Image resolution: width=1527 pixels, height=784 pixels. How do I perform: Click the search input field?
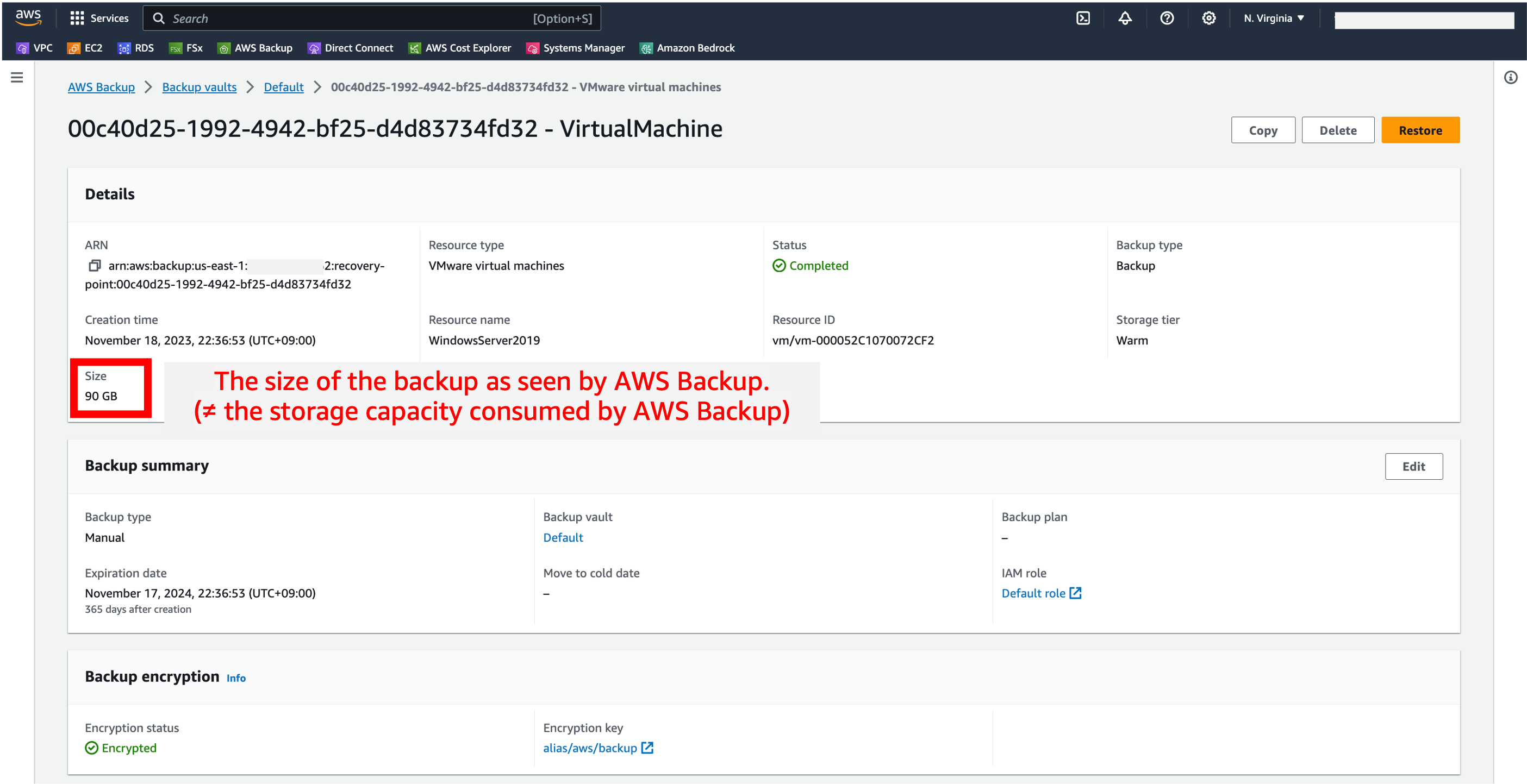click(x=372, y=18)
